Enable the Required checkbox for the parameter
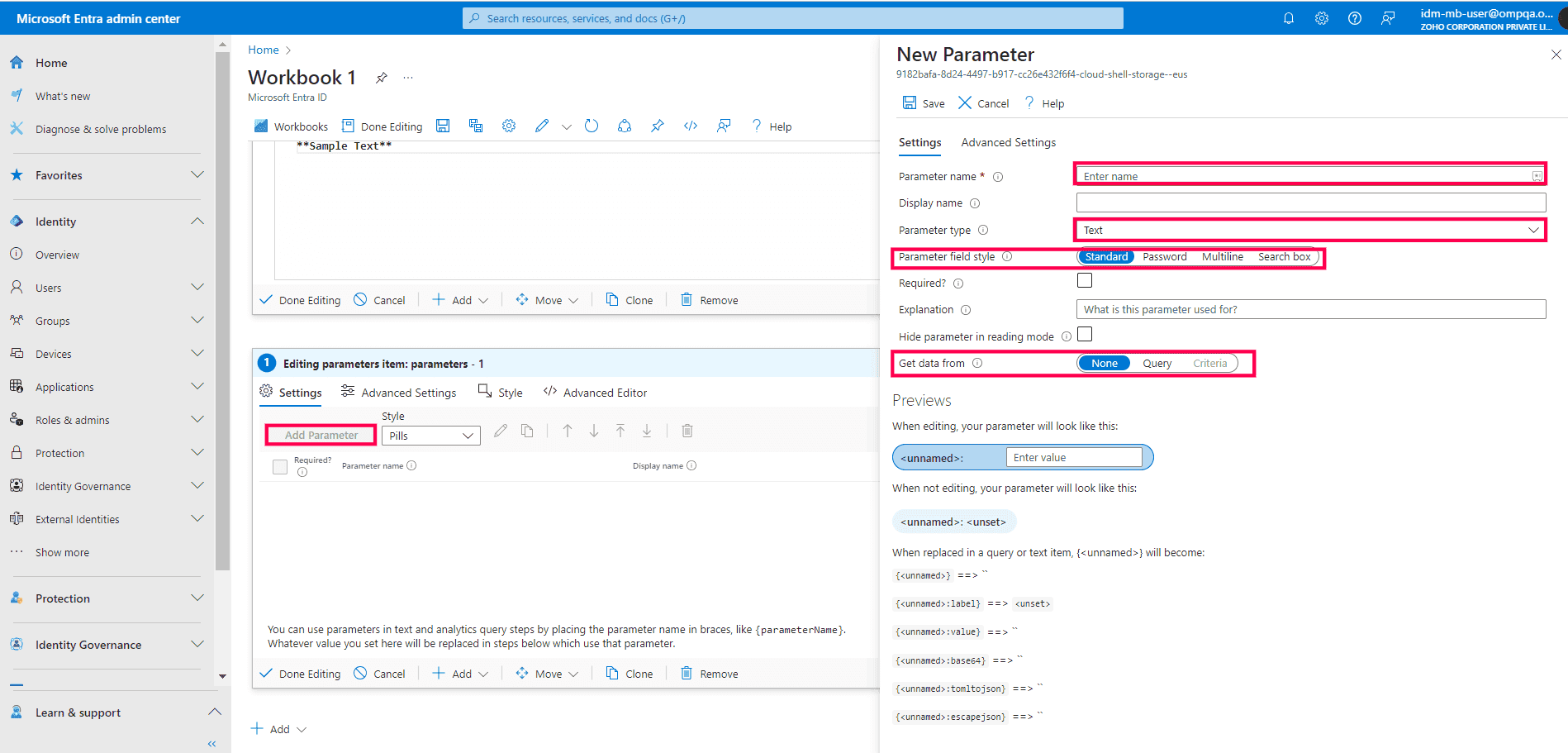 (1084, 280)
